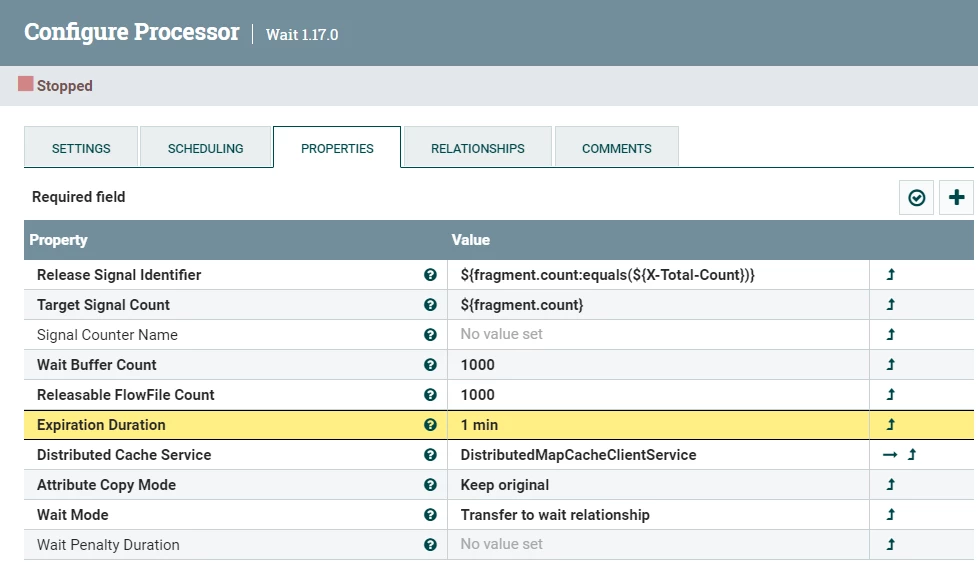Select the Release Signal Identifier property name
Screen dimensions: 978x571
[x=119, y=275]
